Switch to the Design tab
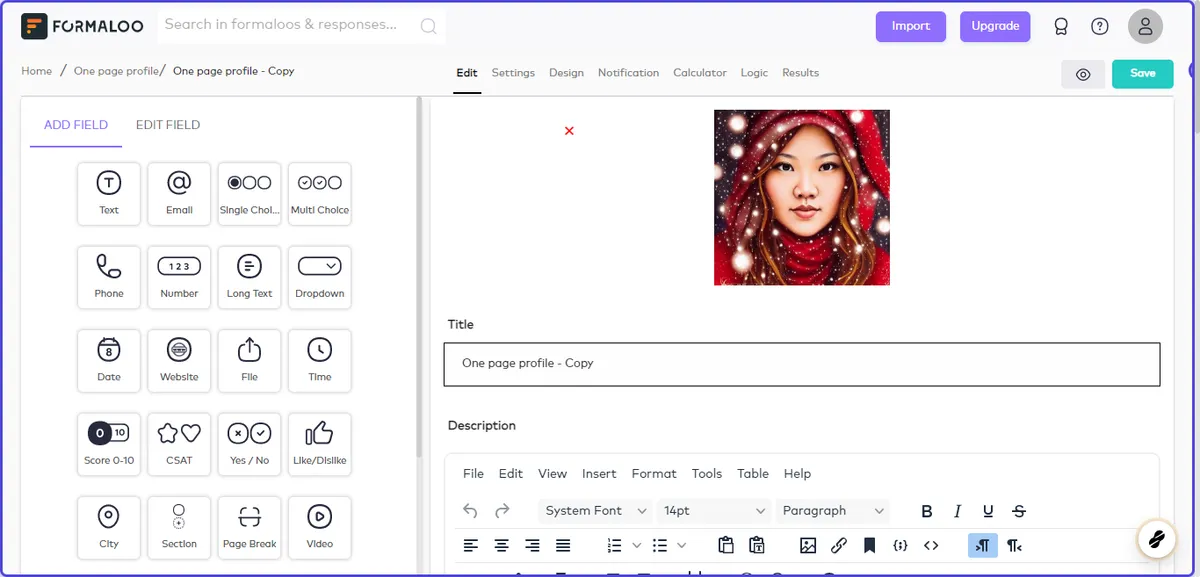 pyautogui.click(x=566, y=73)
